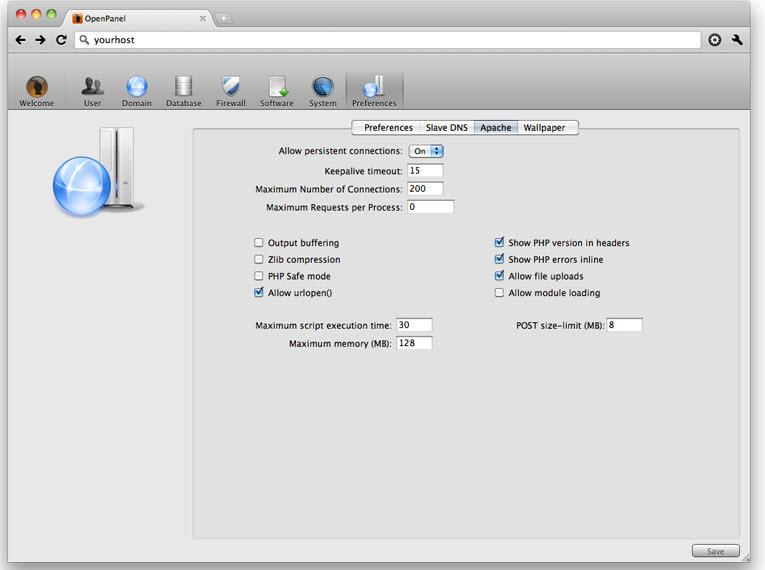Open the Software updates icon
This screenshot has width=765, height=570.
[x=277, y=86]
